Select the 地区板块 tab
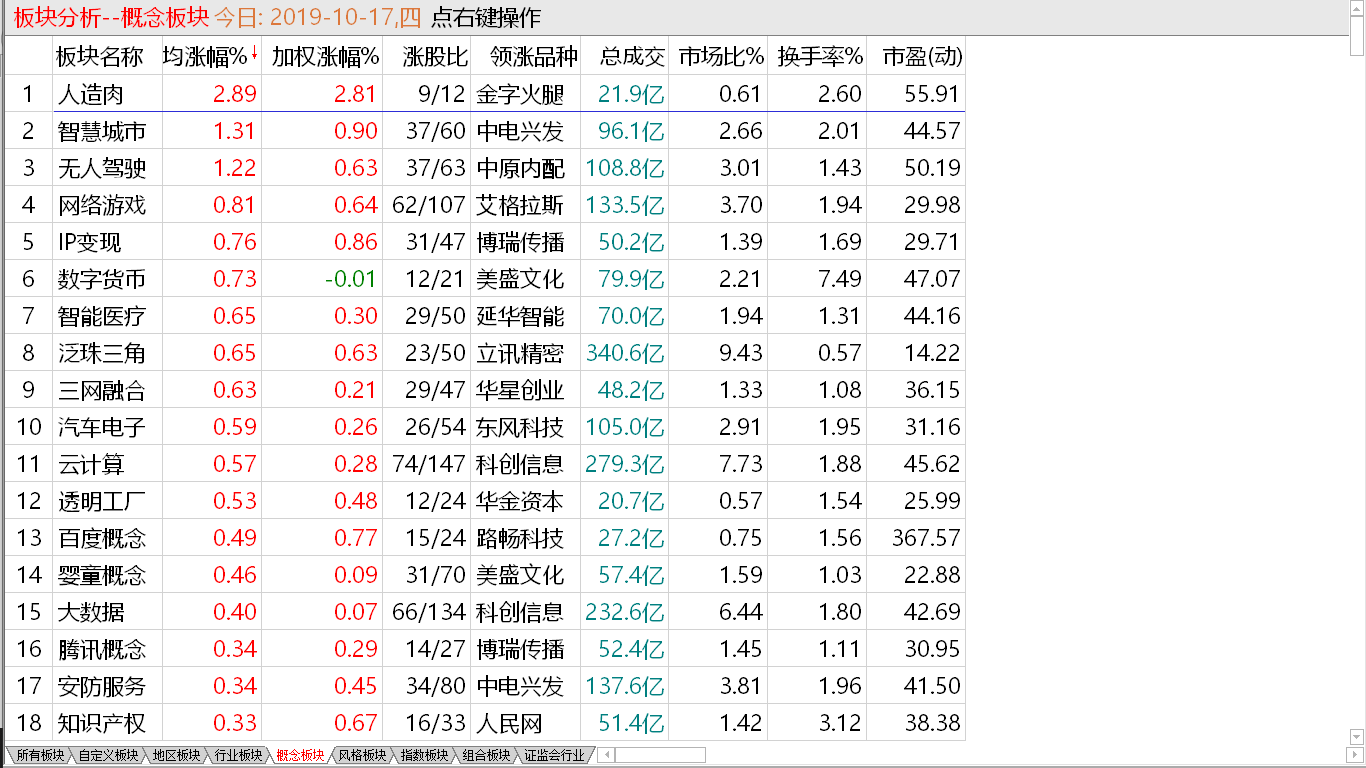Viewport: 1366px width, 768px height. (175, 755)
